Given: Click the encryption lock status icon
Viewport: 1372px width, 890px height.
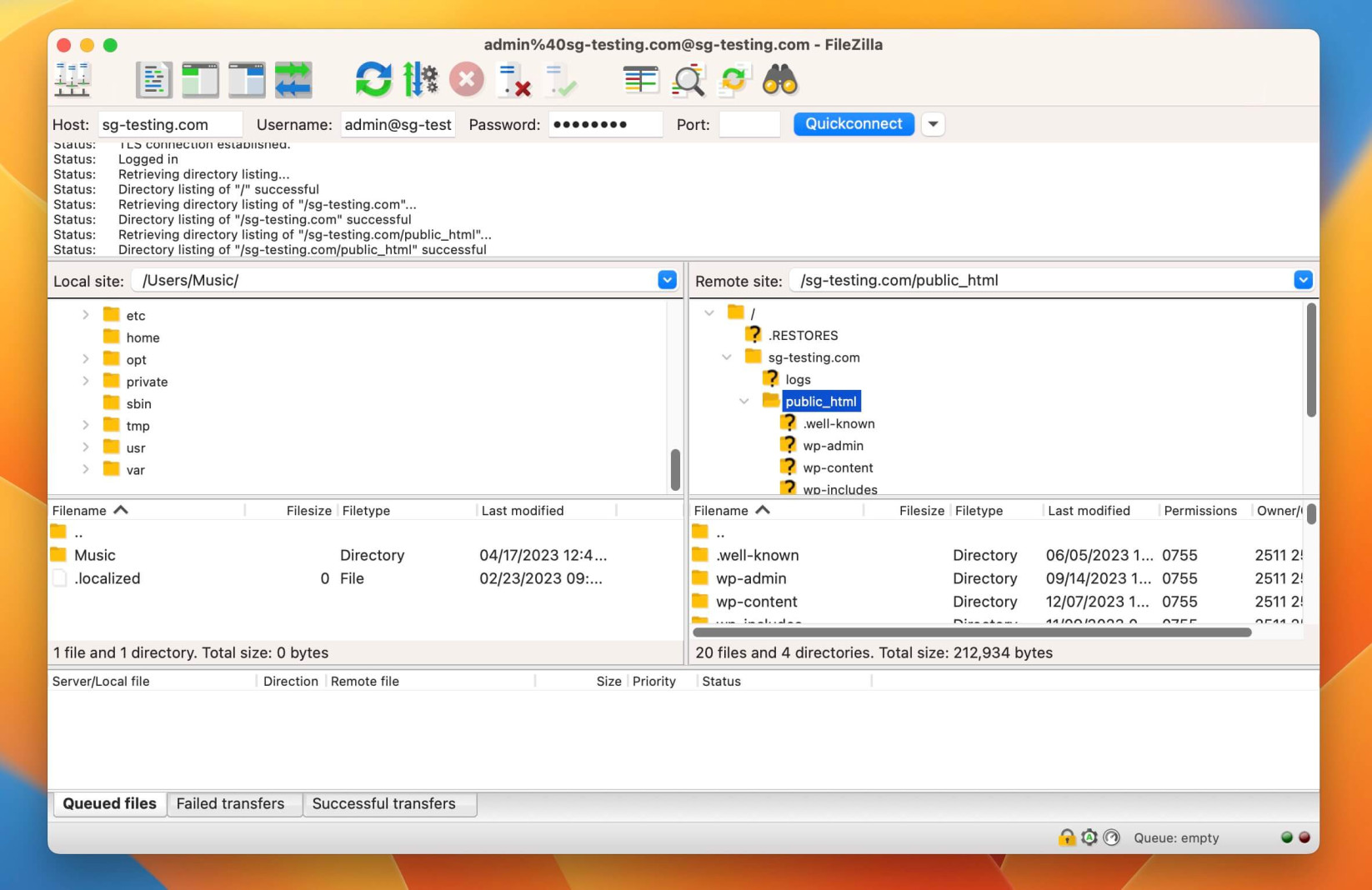Looking at the screenshot, I should click(1066, 837).
